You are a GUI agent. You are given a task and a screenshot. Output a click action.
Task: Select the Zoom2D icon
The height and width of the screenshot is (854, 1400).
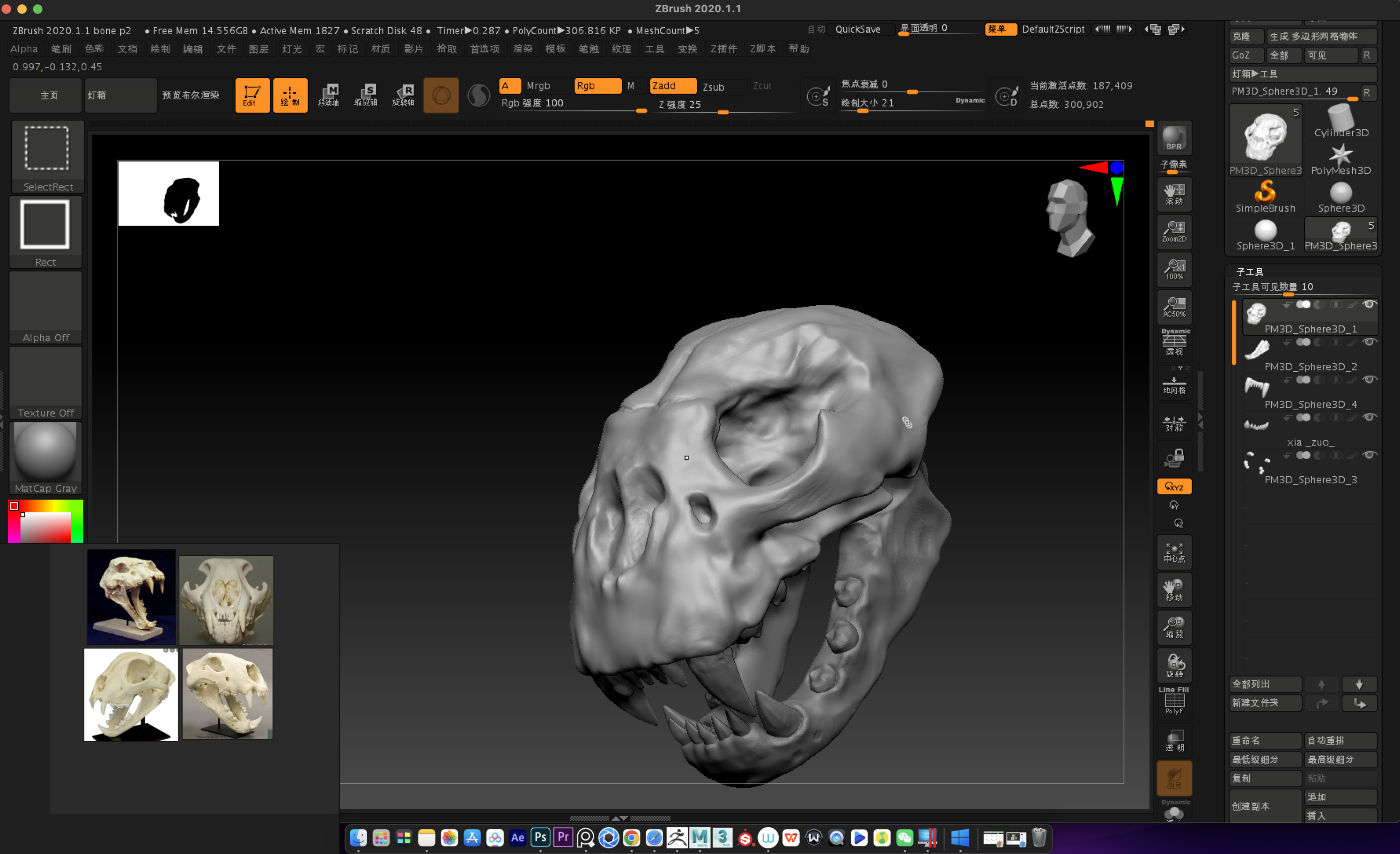click(x=1174, y=231)
